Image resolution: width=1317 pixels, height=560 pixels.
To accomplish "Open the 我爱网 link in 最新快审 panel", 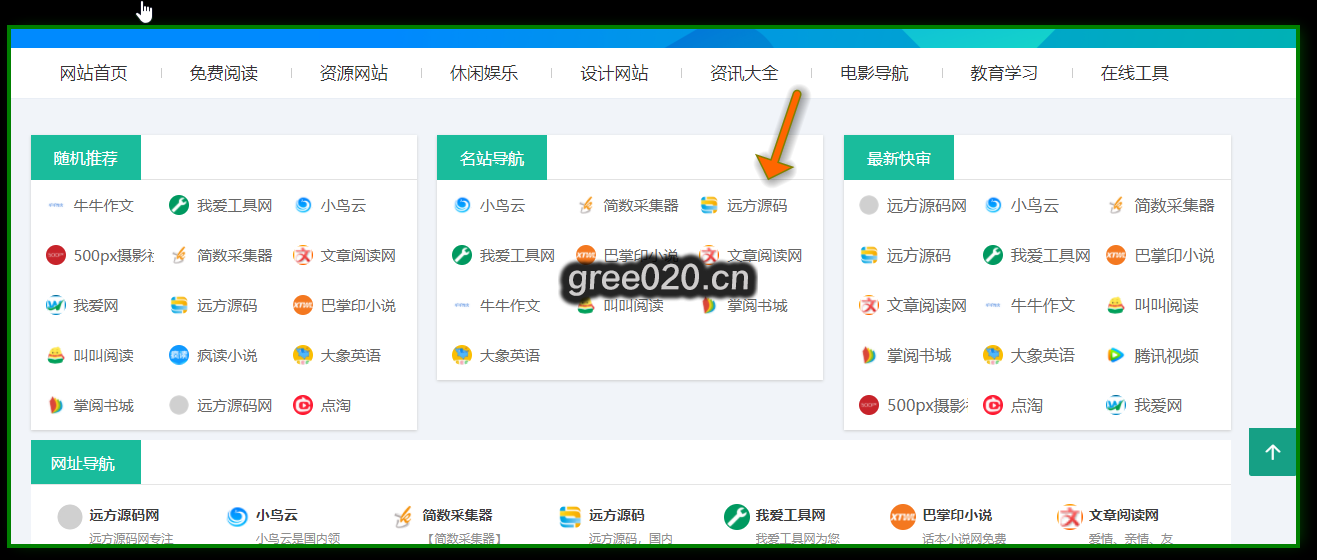I will (x=1158, y=405).
